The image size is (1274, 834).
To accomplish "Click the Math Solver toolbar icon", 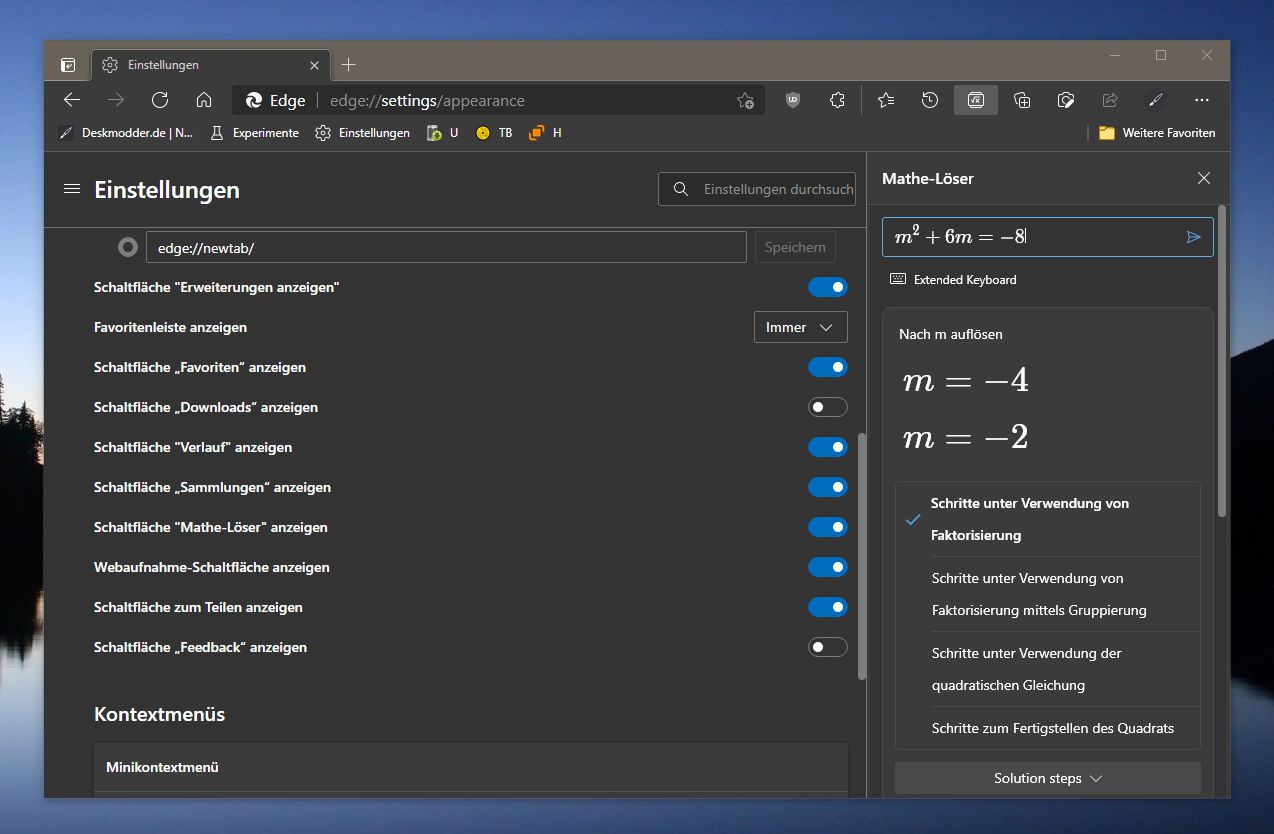I will pos(976,100).
